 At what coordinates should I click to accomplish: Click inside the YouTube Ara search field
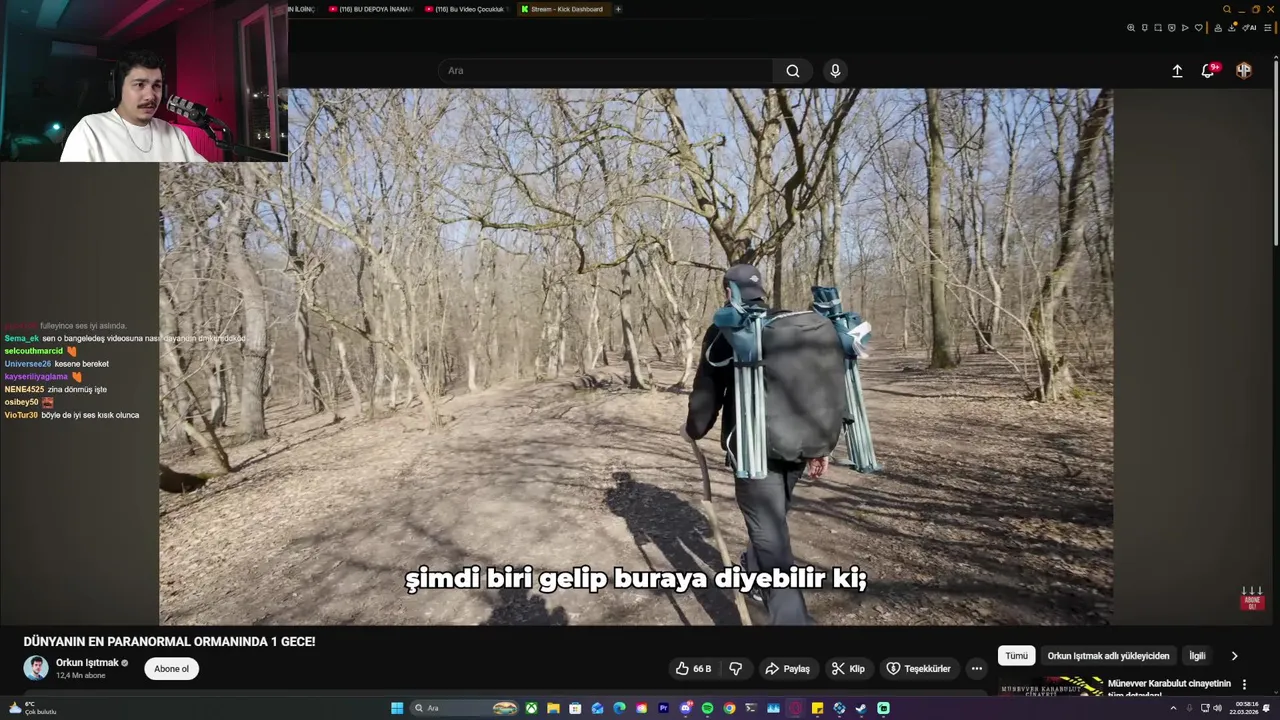point(605,71)
